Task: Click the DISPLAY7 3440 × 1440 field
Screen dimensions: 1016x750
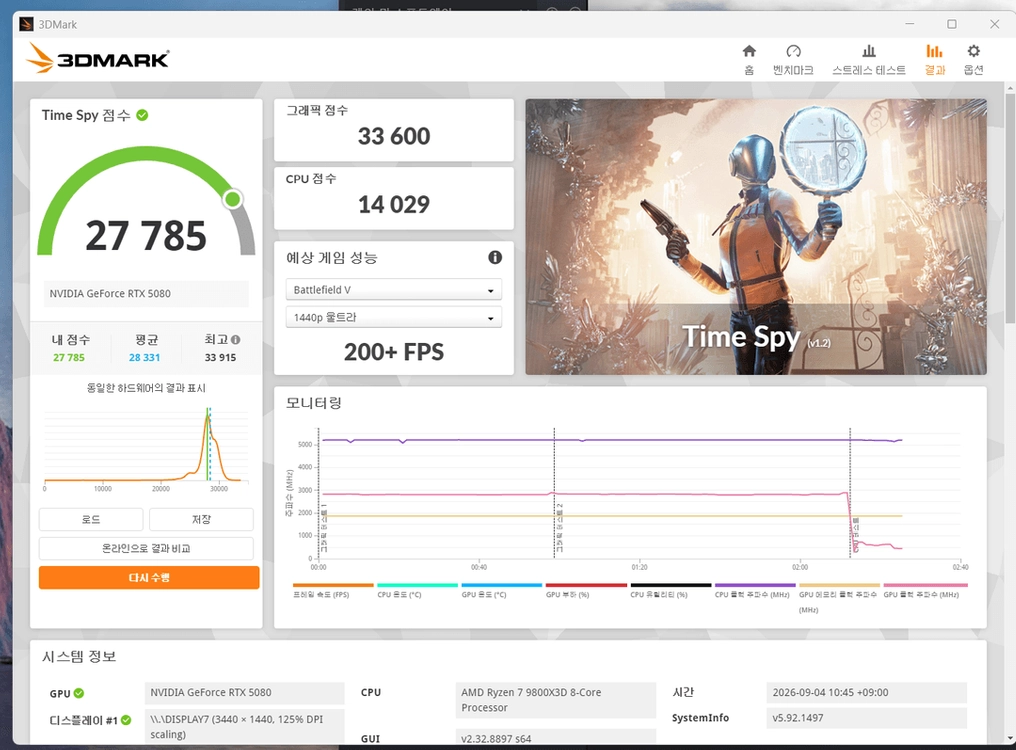Action: (244, 727)
